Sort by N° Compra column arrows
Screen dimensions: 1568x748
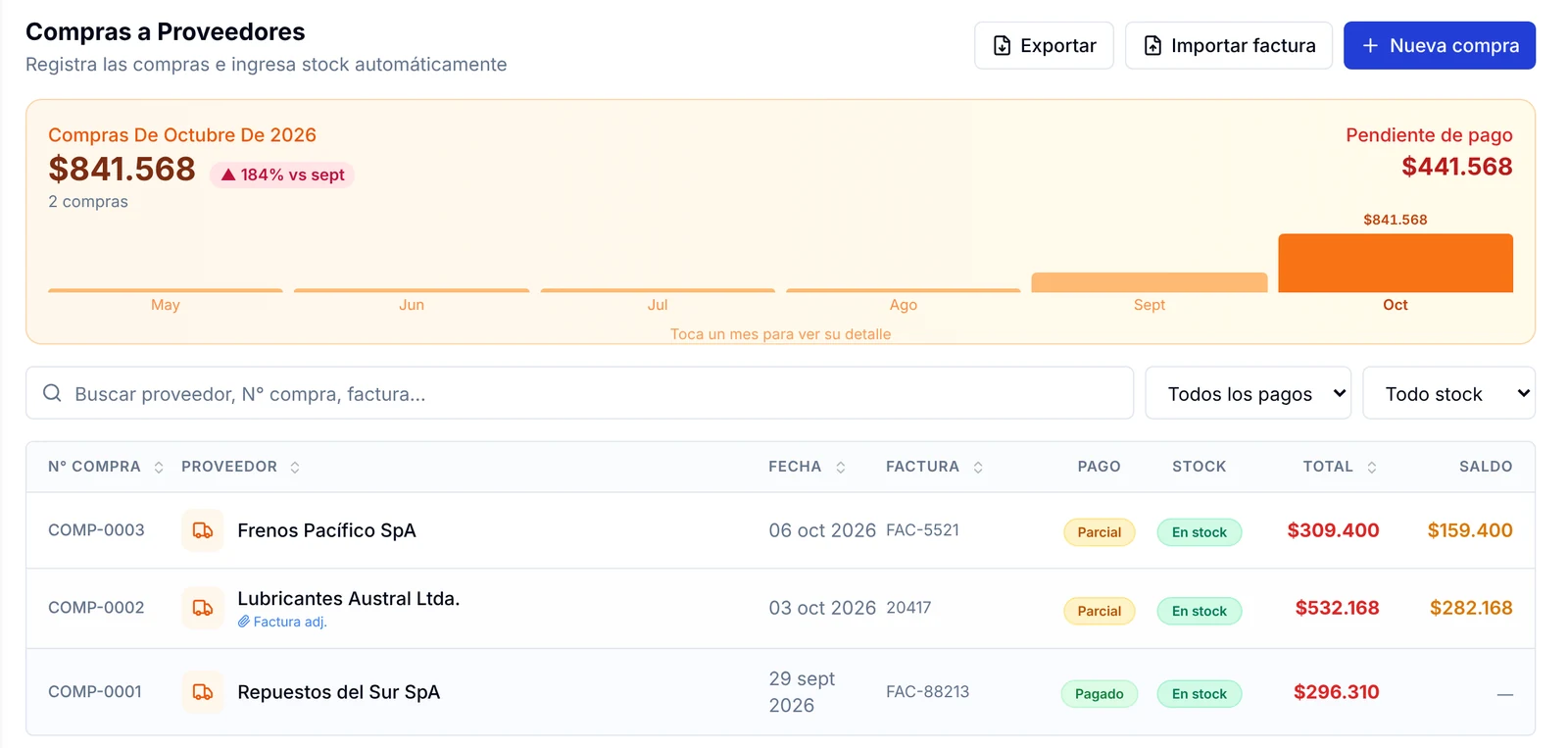pyautogui.click(x=159, y=468)
